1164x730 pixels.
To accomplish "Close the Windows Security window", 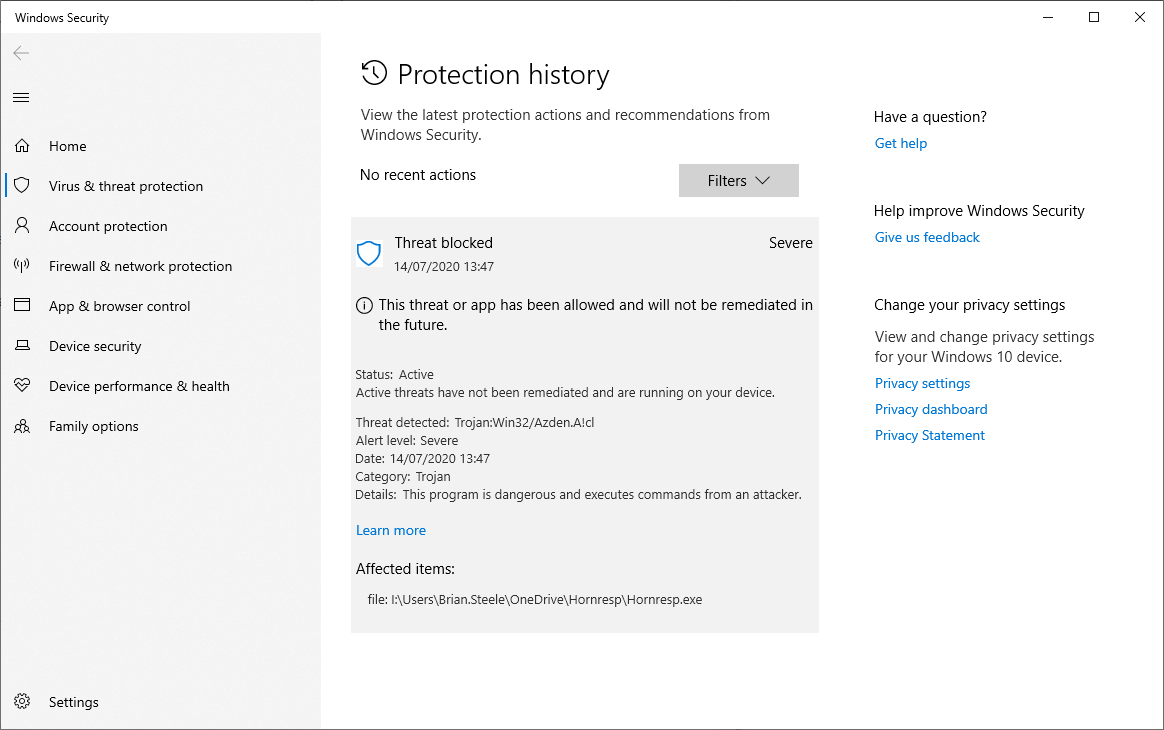I will coord(1140,17).
